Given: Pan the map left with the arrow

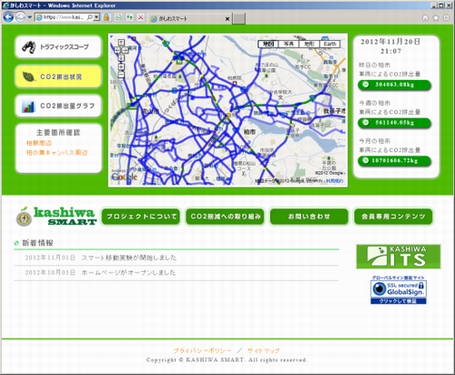Looking at the screenshot, I should point(117,50).
